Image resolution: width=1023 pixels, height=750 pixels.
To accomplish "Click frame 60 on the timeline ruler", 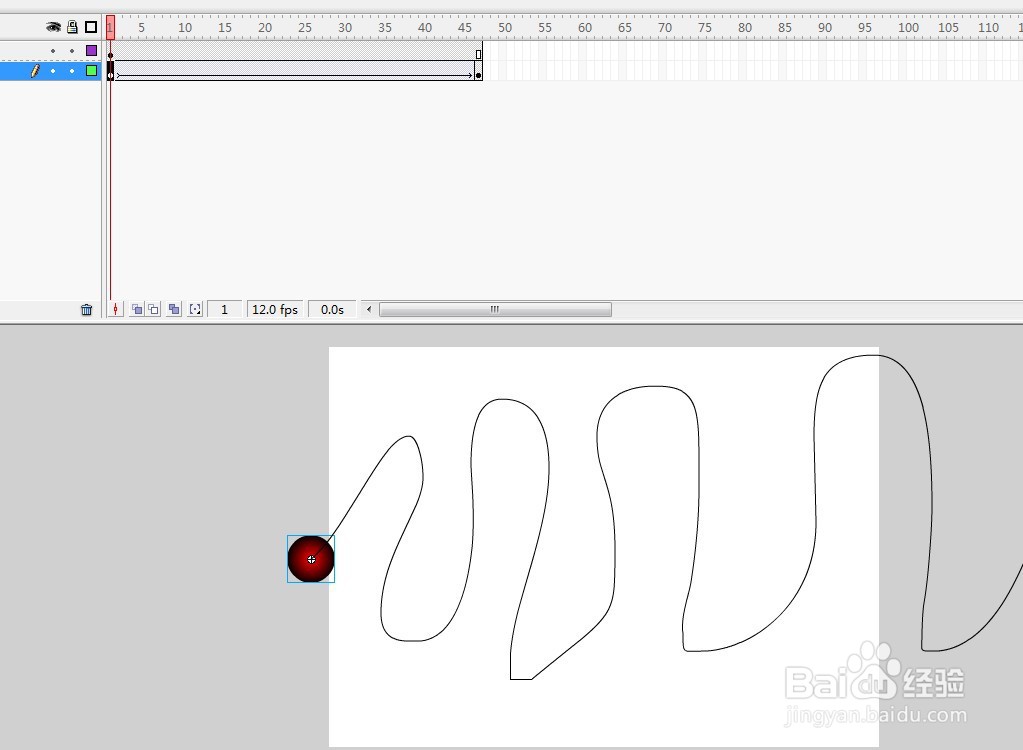I will [x=585, y=27].
